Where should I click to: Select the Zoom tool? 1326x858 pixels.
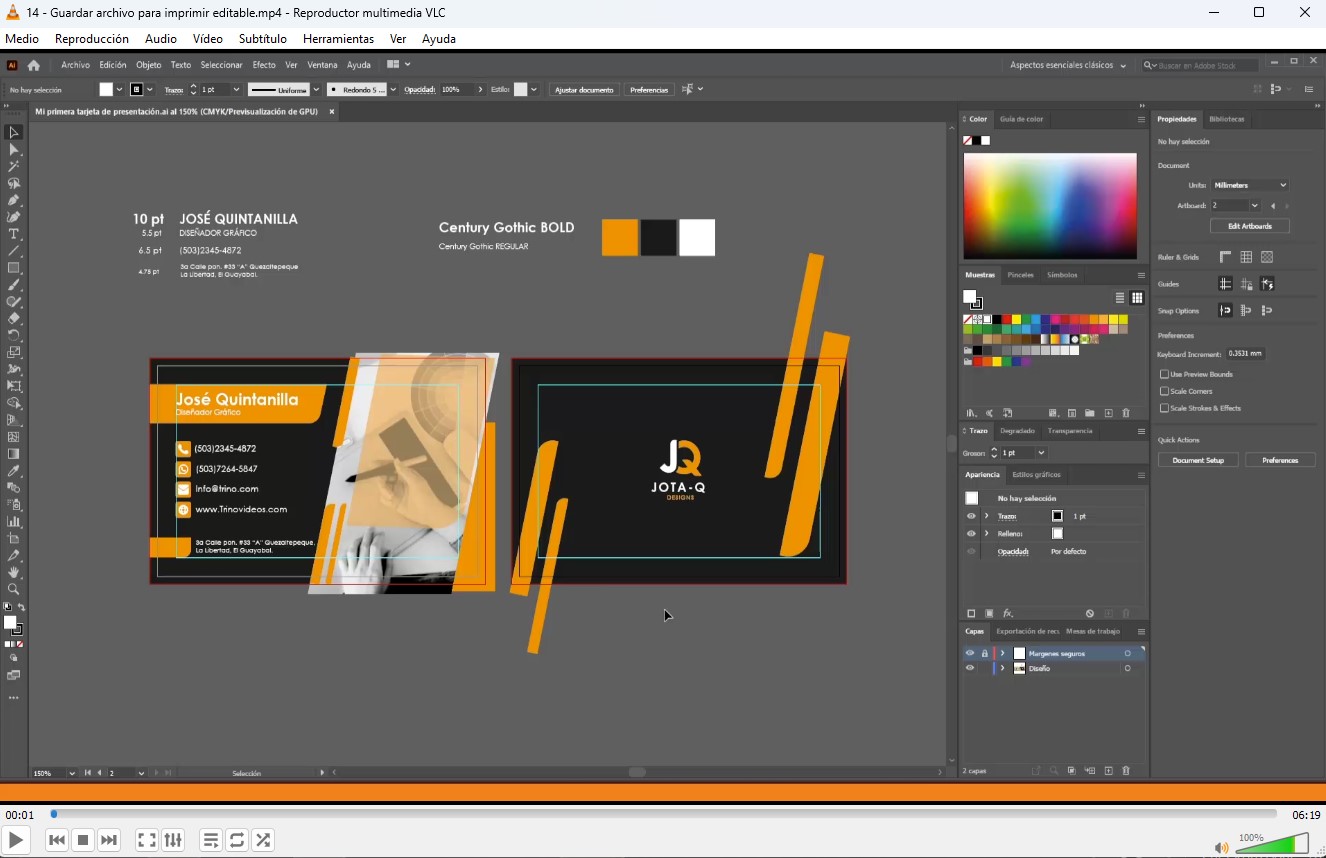click(x=14, y=590)
